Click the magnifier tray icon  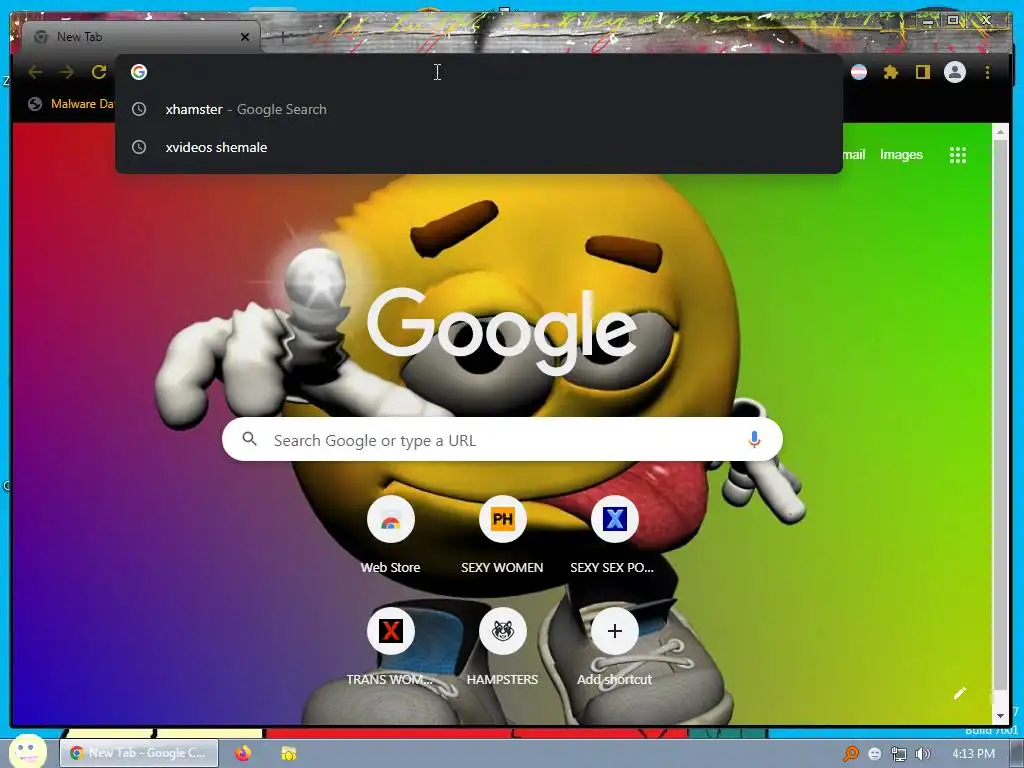click(x=850, y=754)
